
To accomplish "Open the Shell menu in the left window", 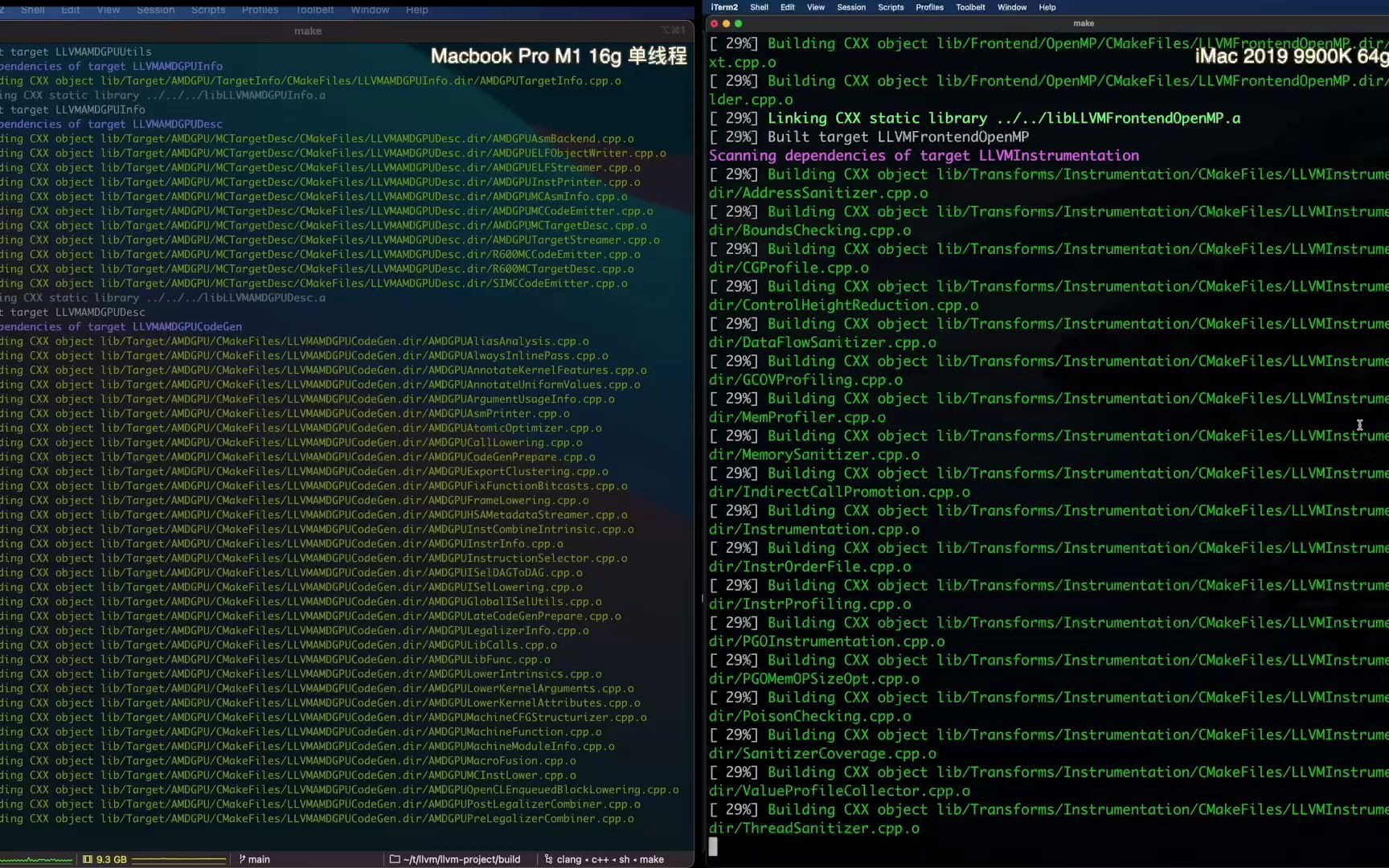I will click(32, 10).
